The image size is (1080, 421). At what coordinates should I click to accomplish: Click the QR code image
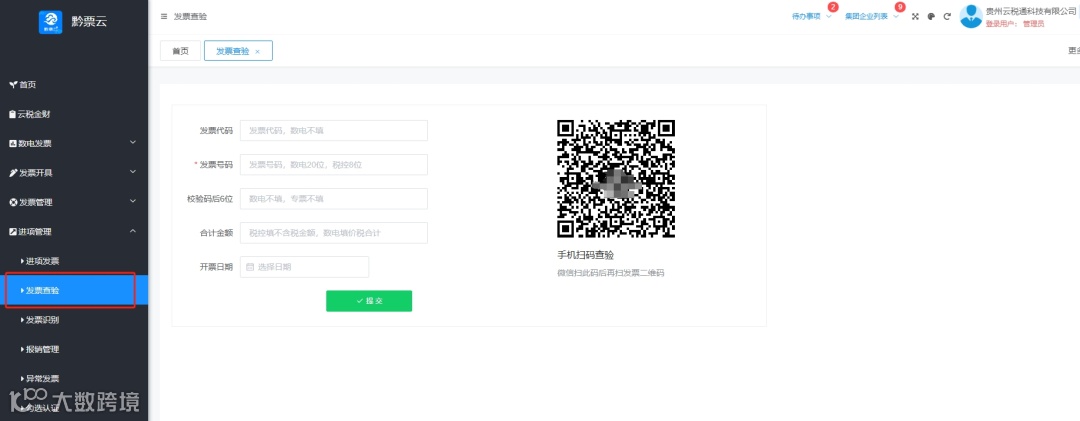point(616,178)
